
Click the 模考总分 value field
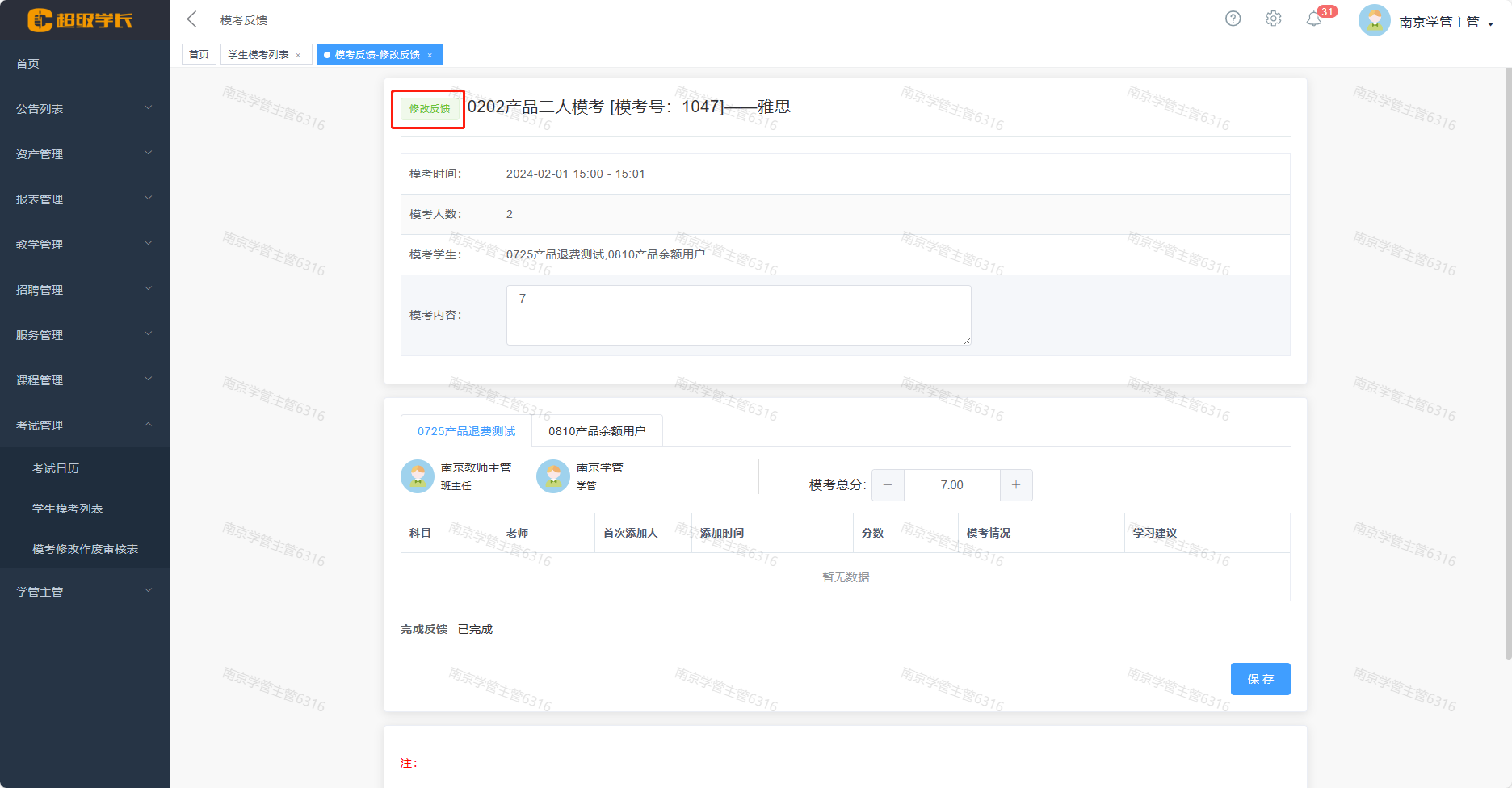pos(951,485)
